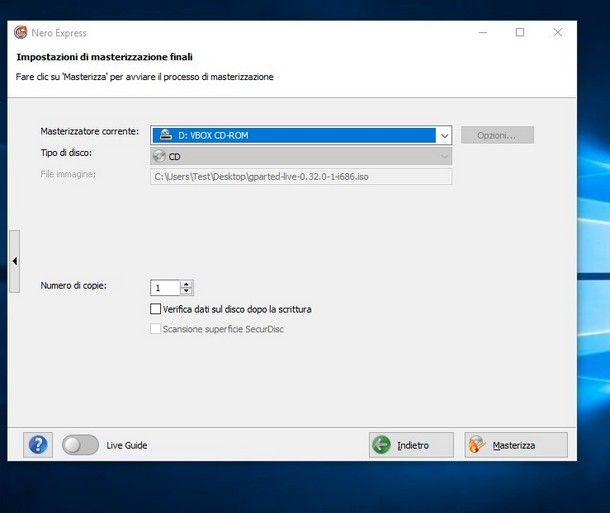The image size is (610, 513).
Task: Decrease Numero di copie with down arrow
Action: click(186, 291)
